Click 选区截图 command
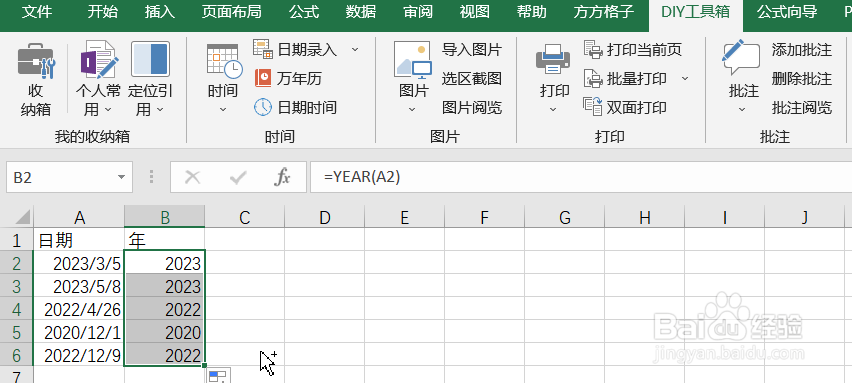The width and height of the screenshot is (852, 383). (x=471, y=79)
